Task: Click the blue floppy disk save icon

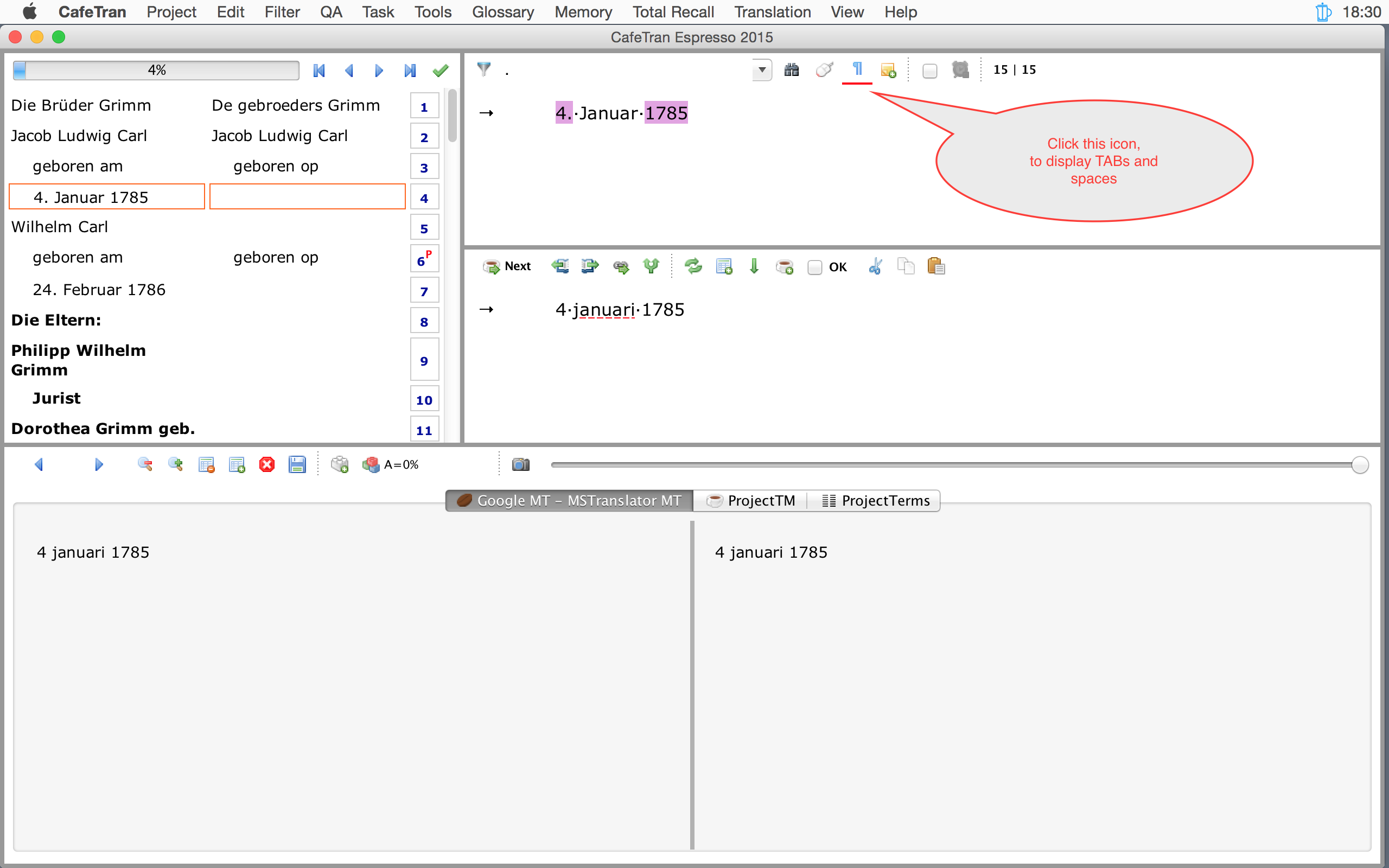Action: [297, 464]
